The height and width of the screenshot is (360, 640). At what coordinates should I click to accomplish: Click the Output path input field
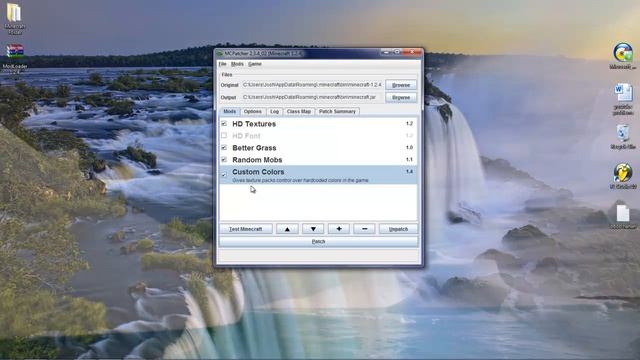tap(312, 97)
